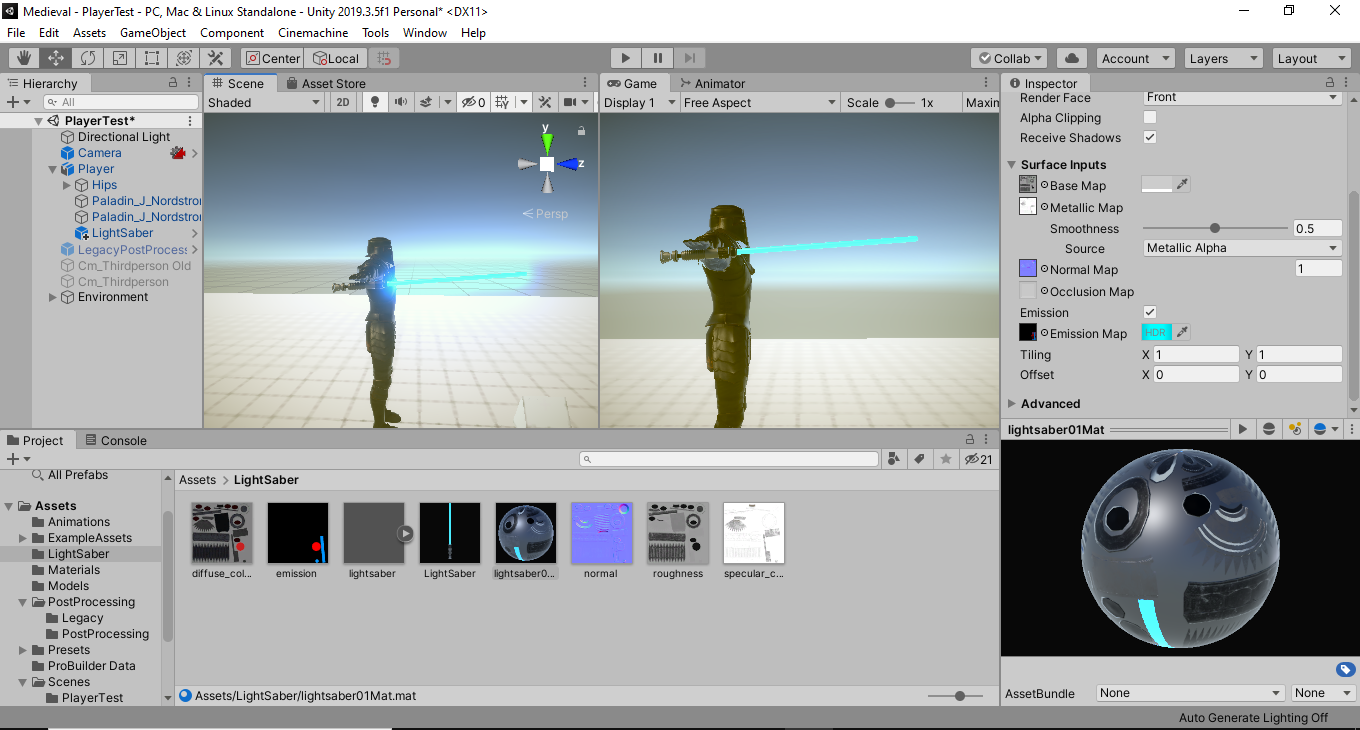The image size is (1360, 730).
Task: Select the Scale tool in the toolbar
Action: point(120,58)
